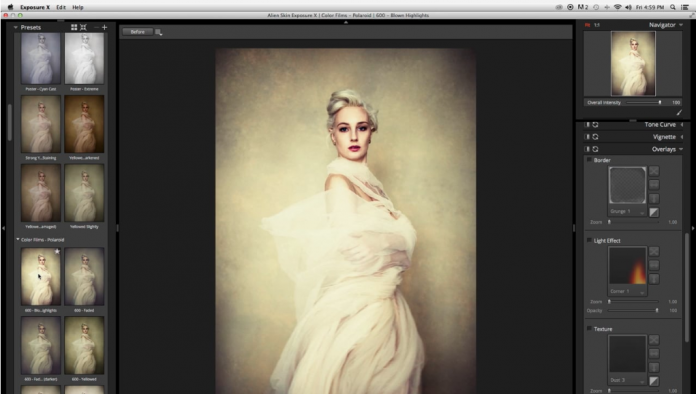Expand the Tone Curve panel arrow
Viewport: 696px width, 394px height.
coord(682,125)
